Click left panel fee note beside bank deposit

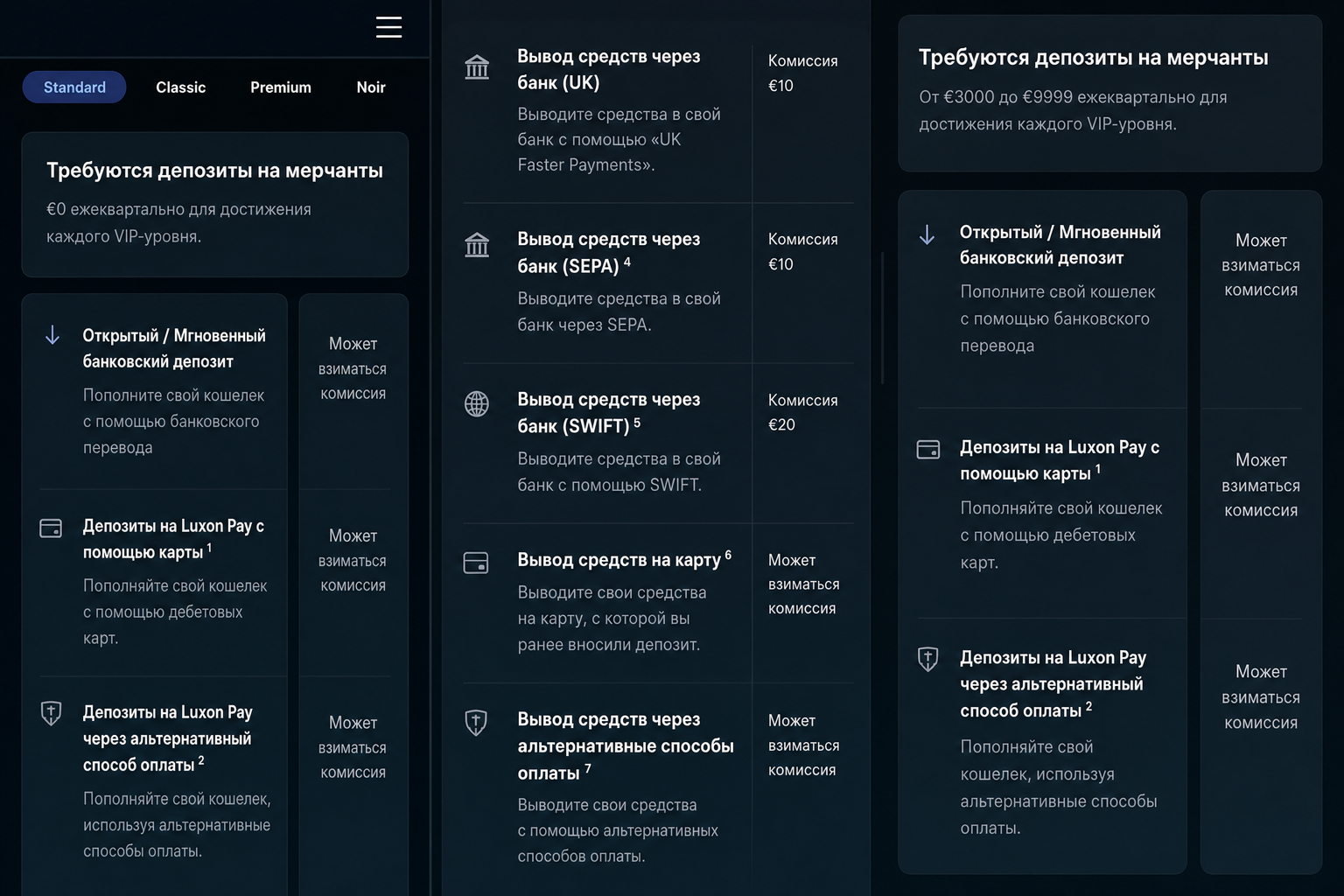(353, 368)
